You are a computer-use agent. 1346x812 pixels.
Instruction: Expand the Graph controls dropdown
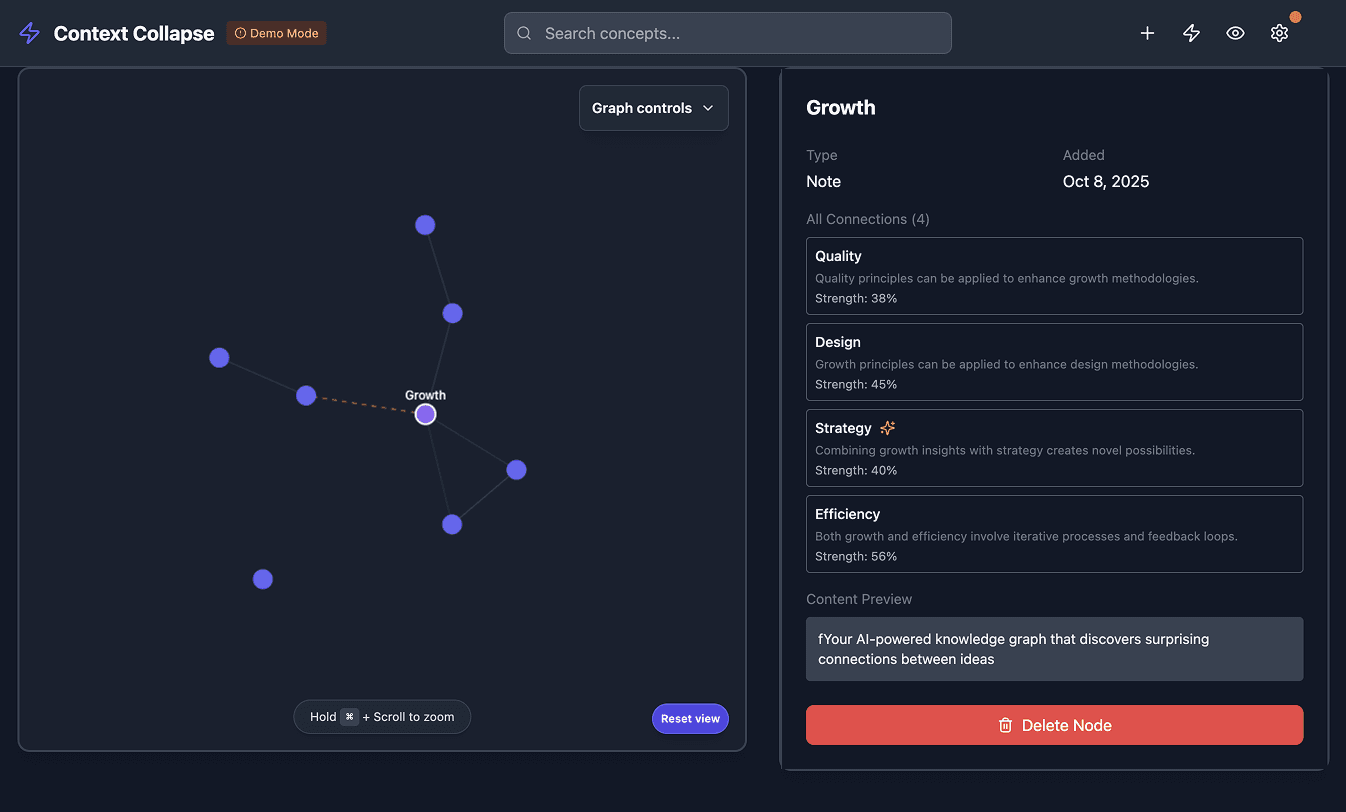pyautogui.click(x=653, y=108)
